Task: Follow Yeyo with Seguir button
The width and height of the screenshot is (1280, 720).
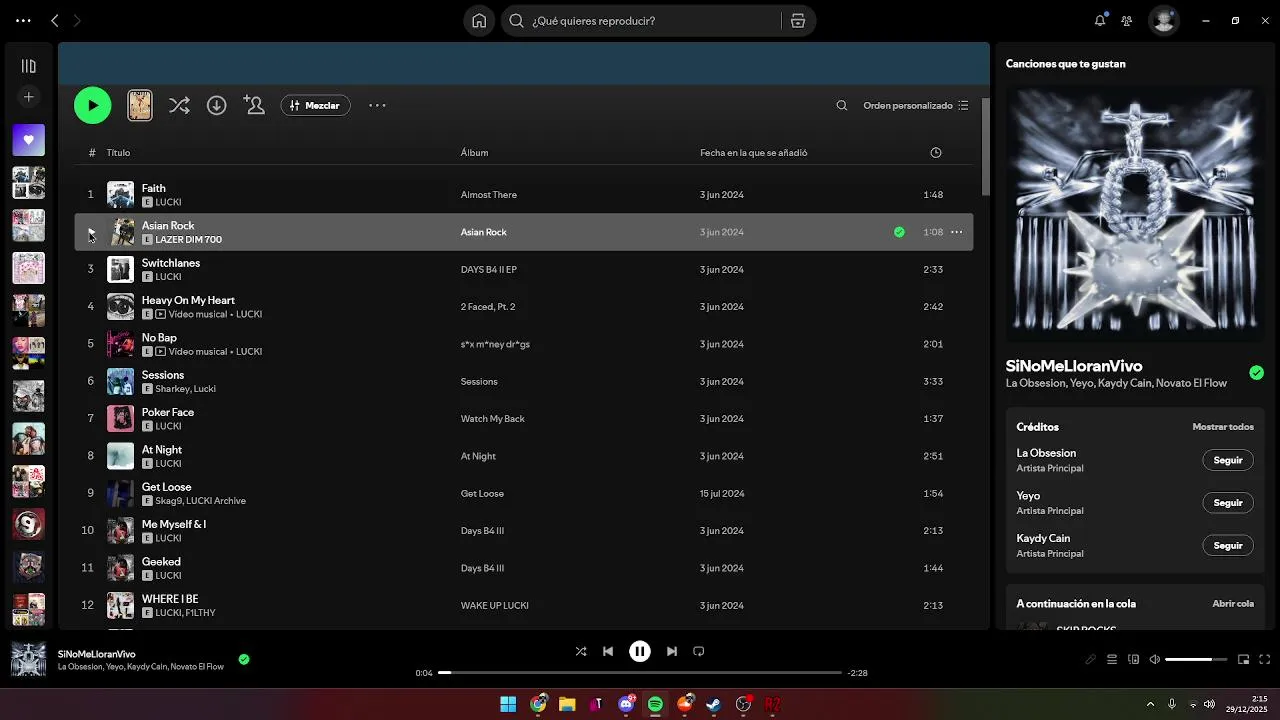Action: (x=1228, y=503)
